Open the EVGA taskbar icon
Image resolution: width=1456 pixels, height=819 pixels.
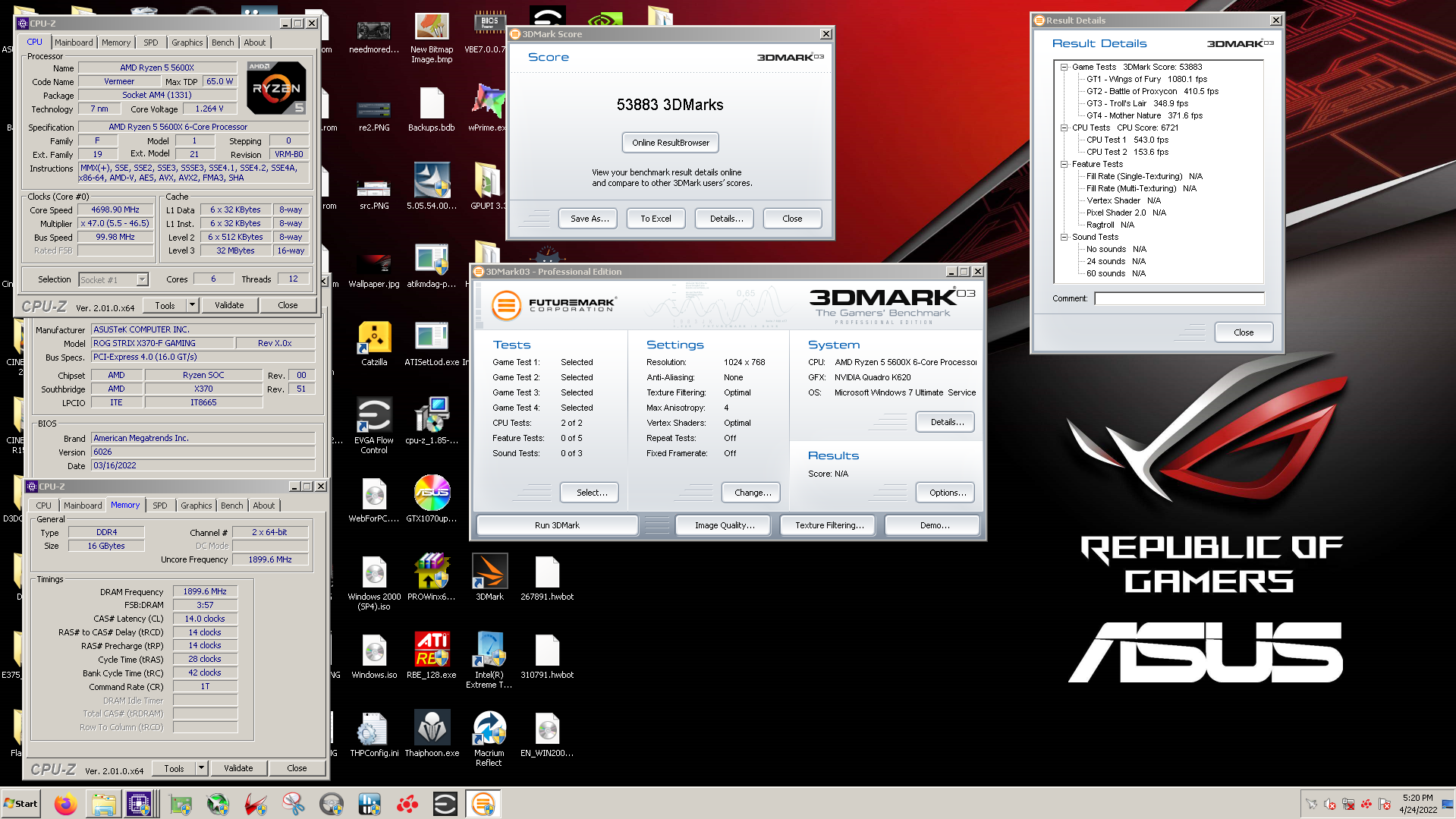pos(445,804)
